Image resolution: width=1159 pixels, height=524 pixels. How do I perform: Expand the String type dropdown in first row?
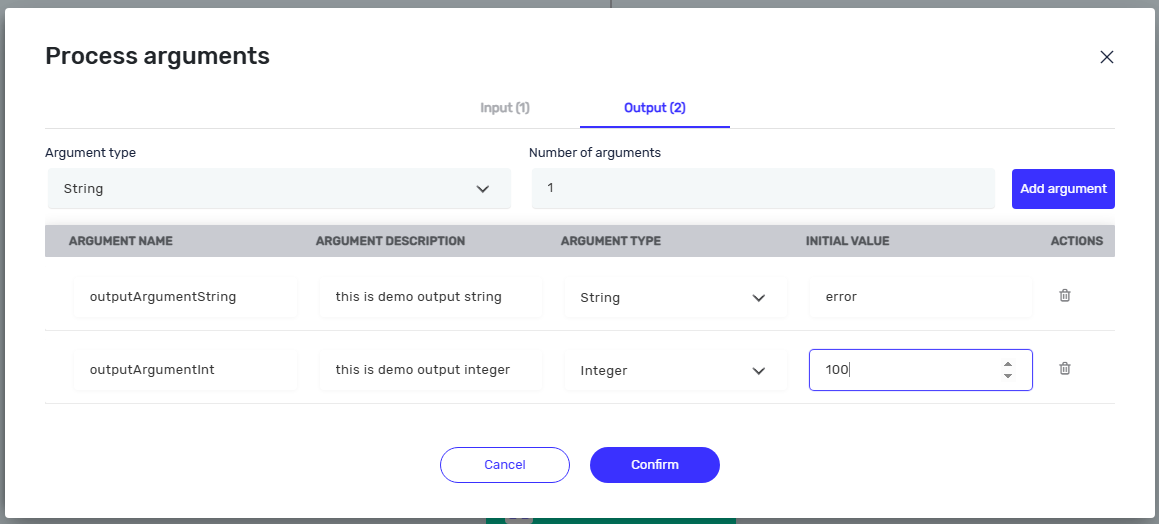[676, 297]
